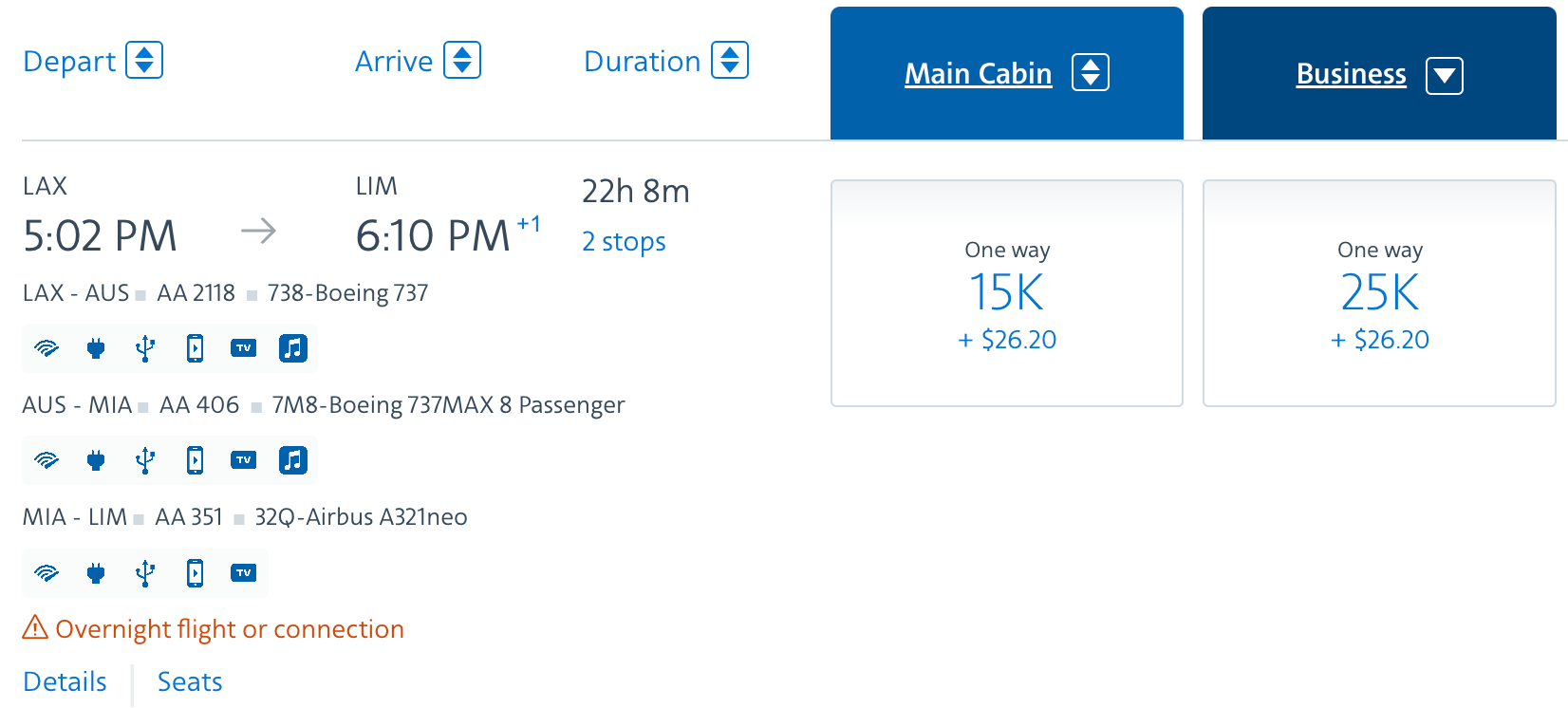The height and width of the screenshot is (708, 1568).
Task: Switch to the Main Cabin column header
Action: click(x=978, y=73)
